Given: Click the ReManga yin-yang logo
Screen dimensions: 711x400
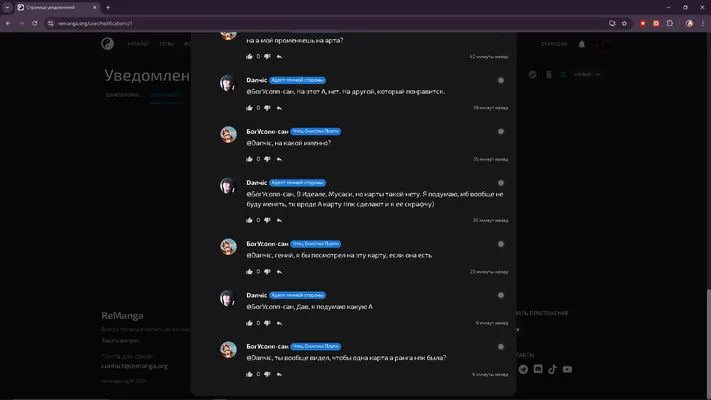Looking at the screenshot, I should click(107, 44).
